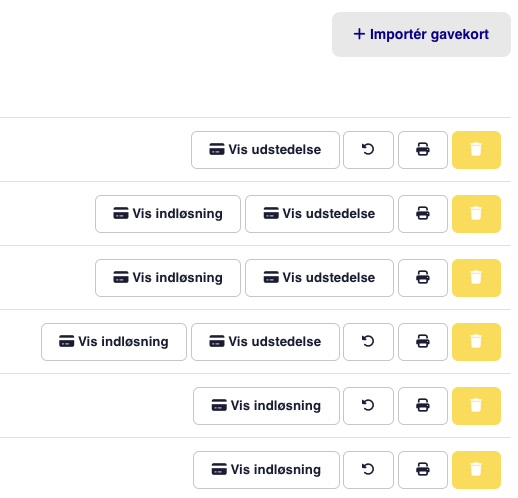Open Vis udstedelse in the first row
This screenshot has height=498, width=518.
pos(265,150)
